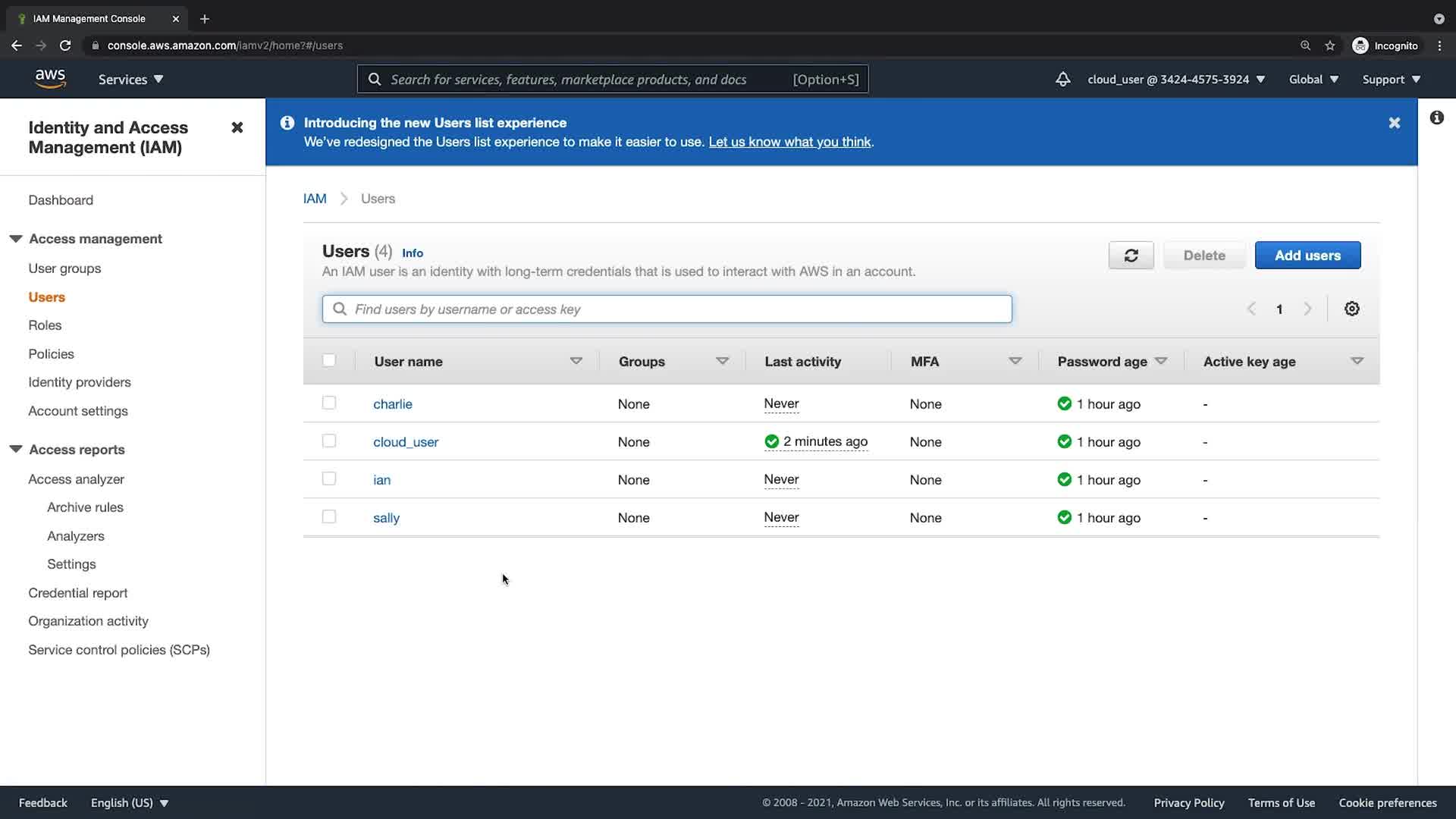Close the IAM navigation sidebar
1456x819 pixels.
pos(237,127)
